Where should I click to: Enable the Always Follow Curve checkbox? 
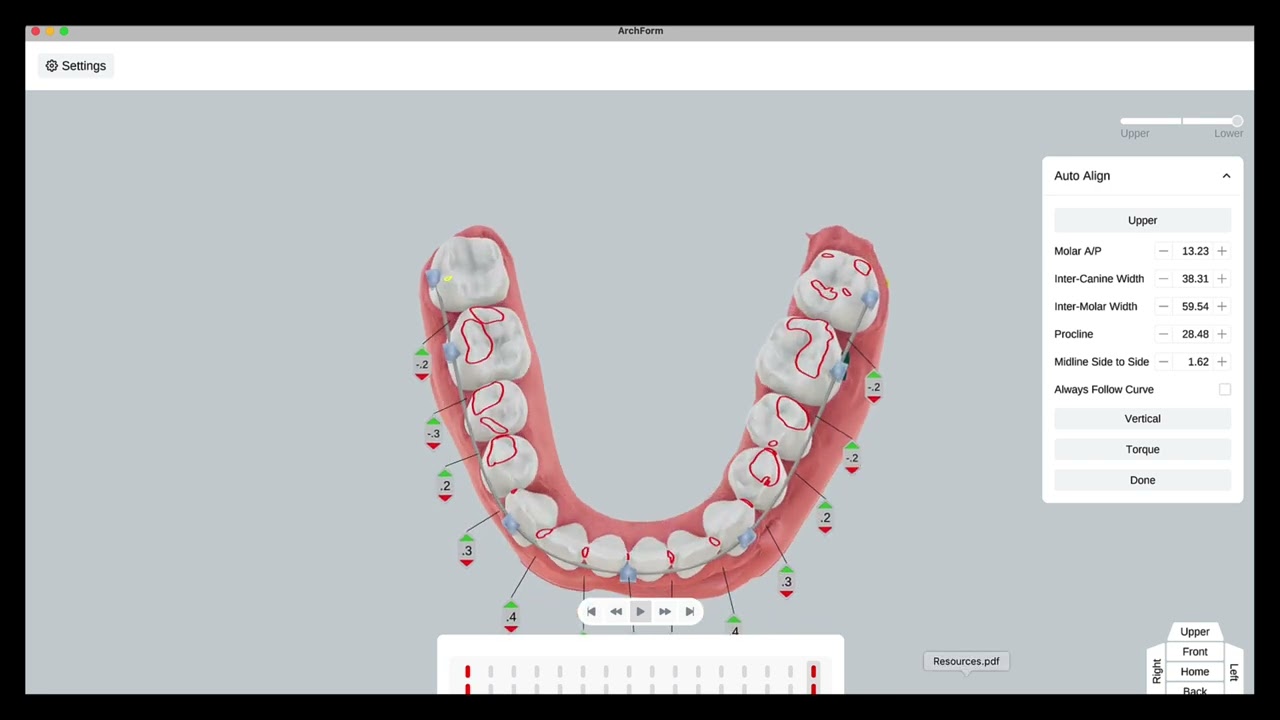pyautogui.click(x=1225, y=390)
